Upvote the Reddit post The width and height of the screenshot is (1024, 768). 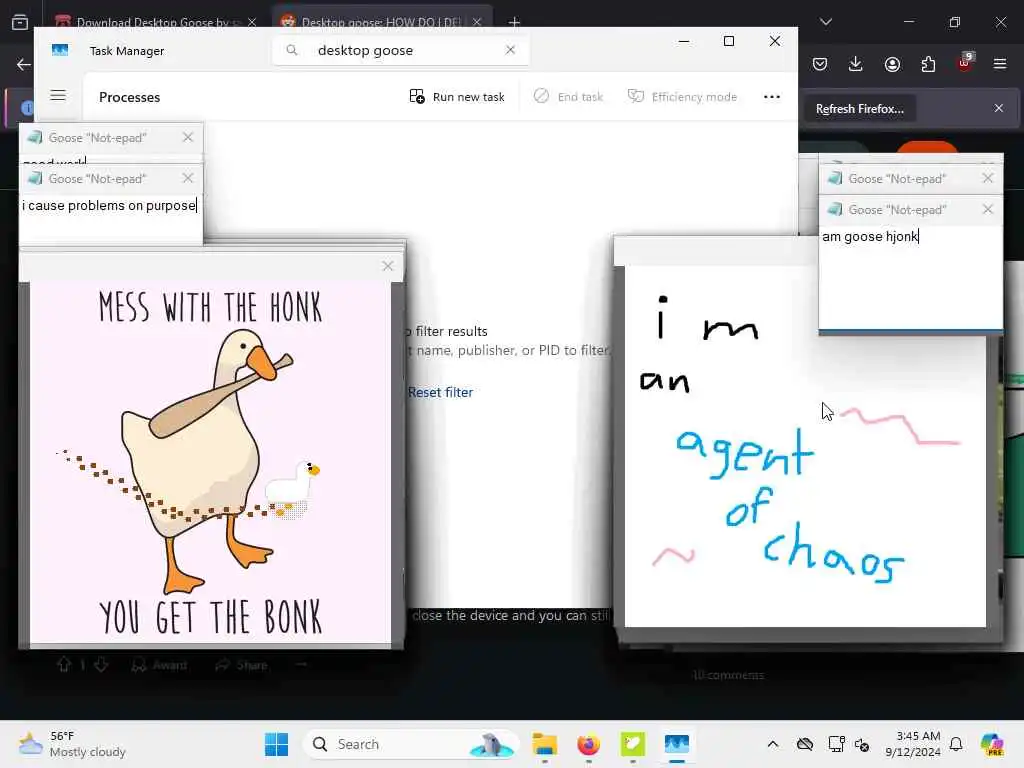[63, 664]
